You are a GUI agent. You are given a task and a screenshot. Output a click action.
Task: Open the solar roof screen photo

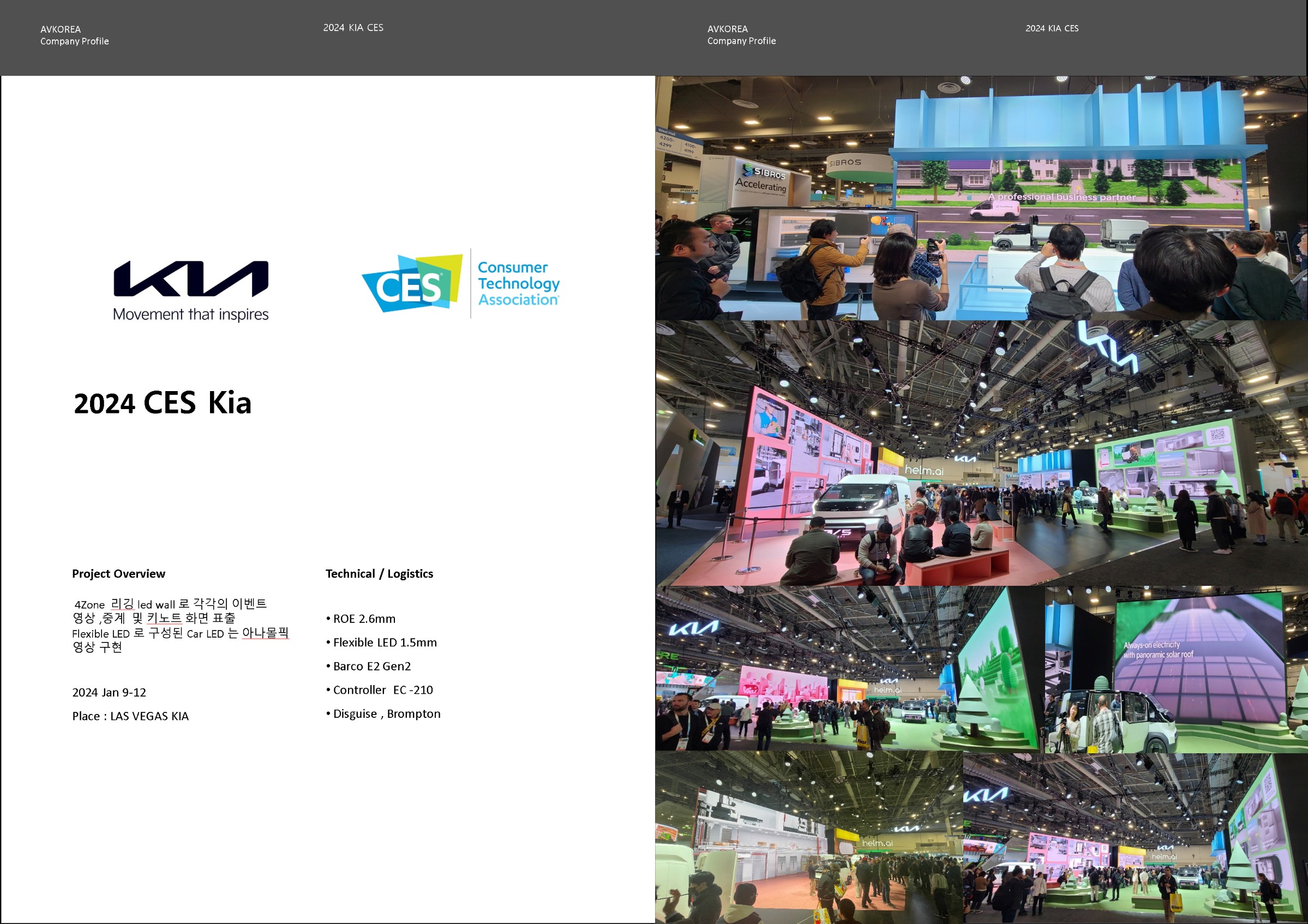(1177, 669)
